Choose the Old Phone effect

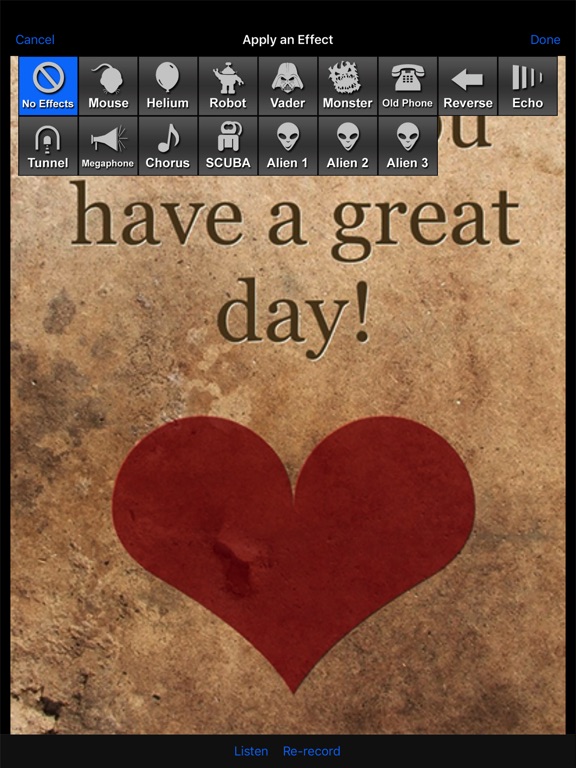click(408, 86)
